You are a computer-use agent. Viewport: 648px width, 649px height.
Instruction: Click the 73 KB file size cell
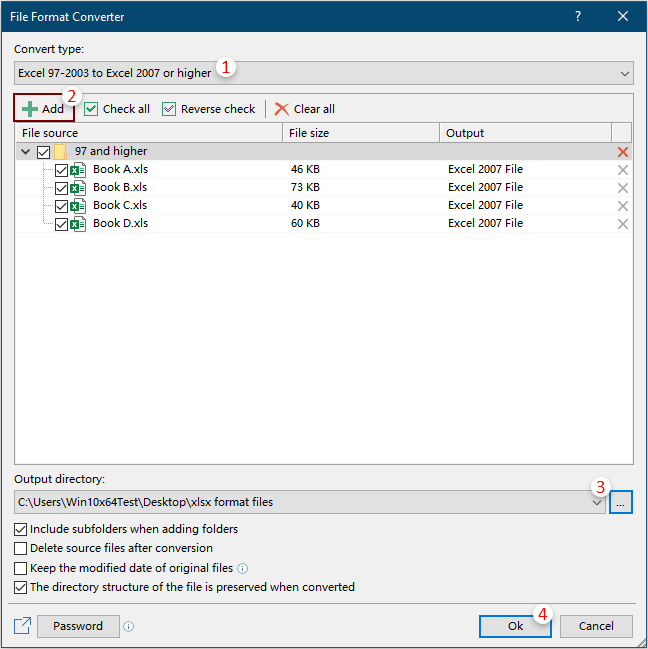click(x=305, y=187)
